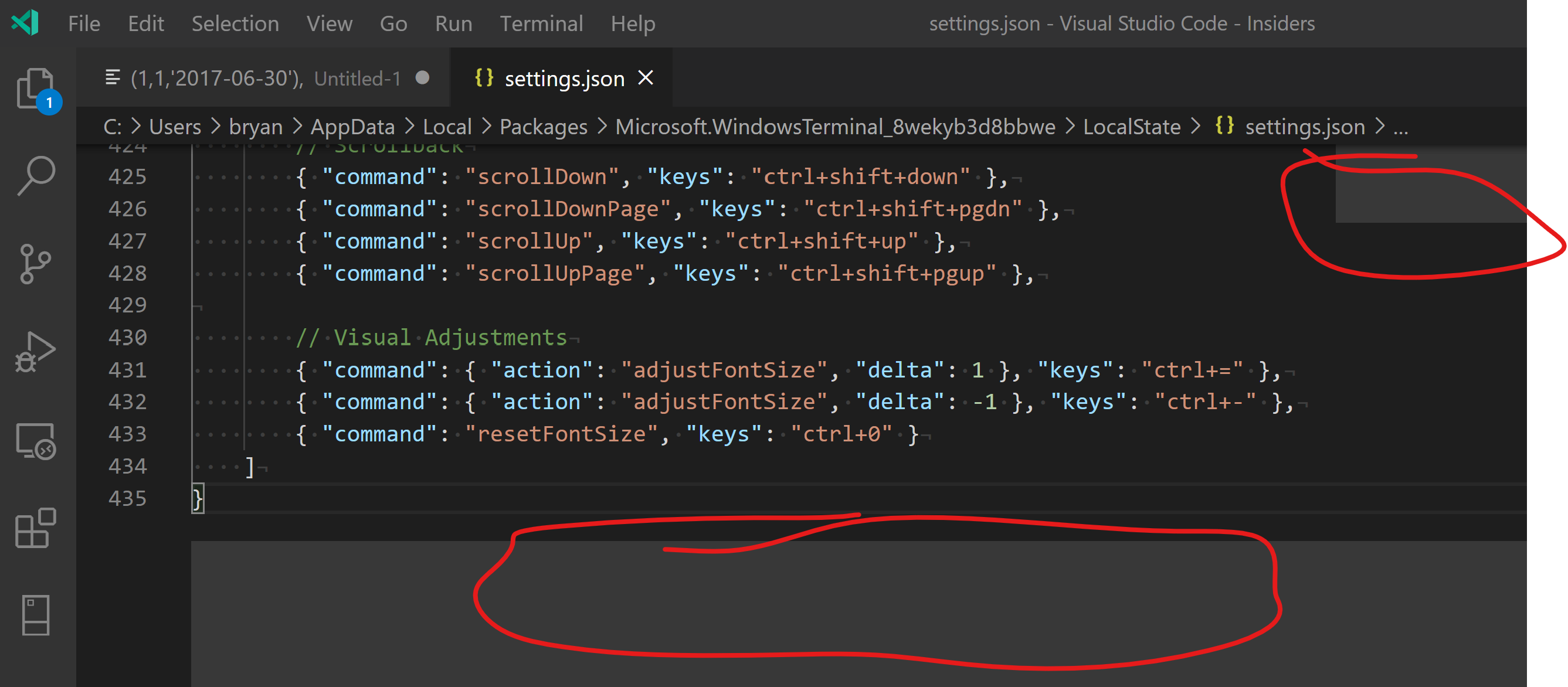
Task: Open the Selection menu
Action: tap(235, 23)
